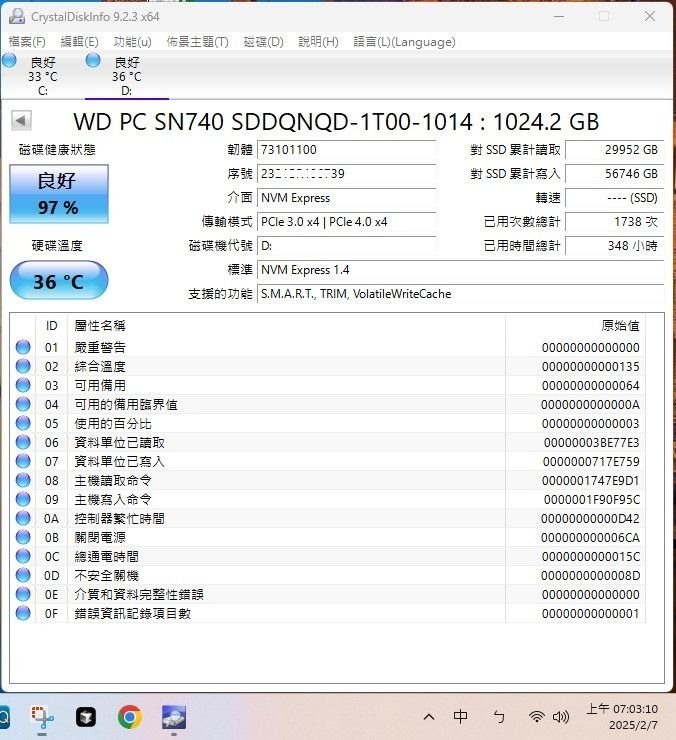Open the clock showing 上午 07:03:10

pyautogui.click(x=622, y=717)
